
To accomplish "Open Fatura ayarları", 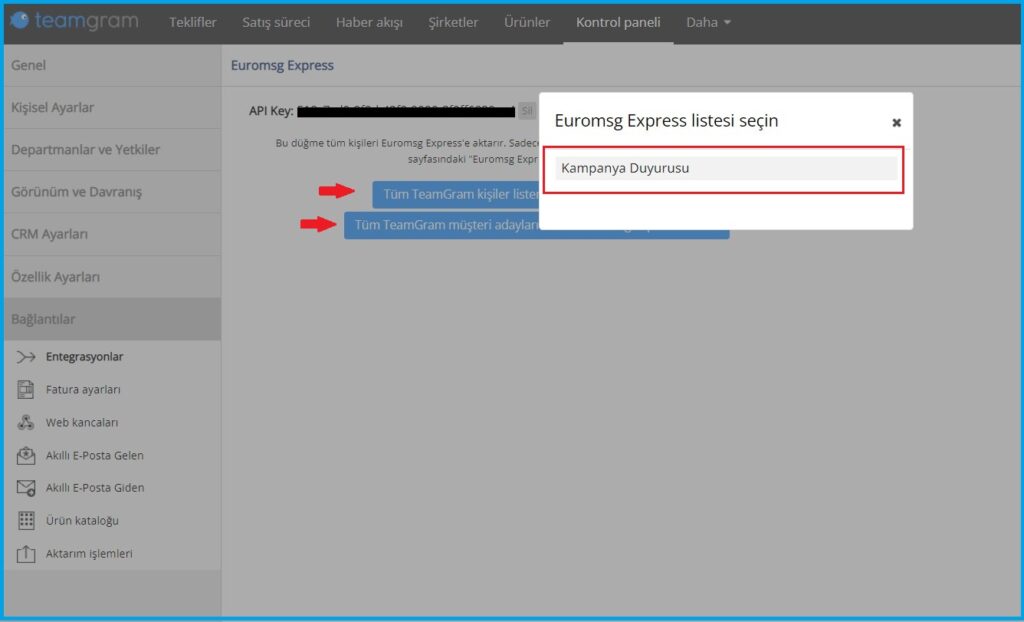I will [x=83, y=389].
